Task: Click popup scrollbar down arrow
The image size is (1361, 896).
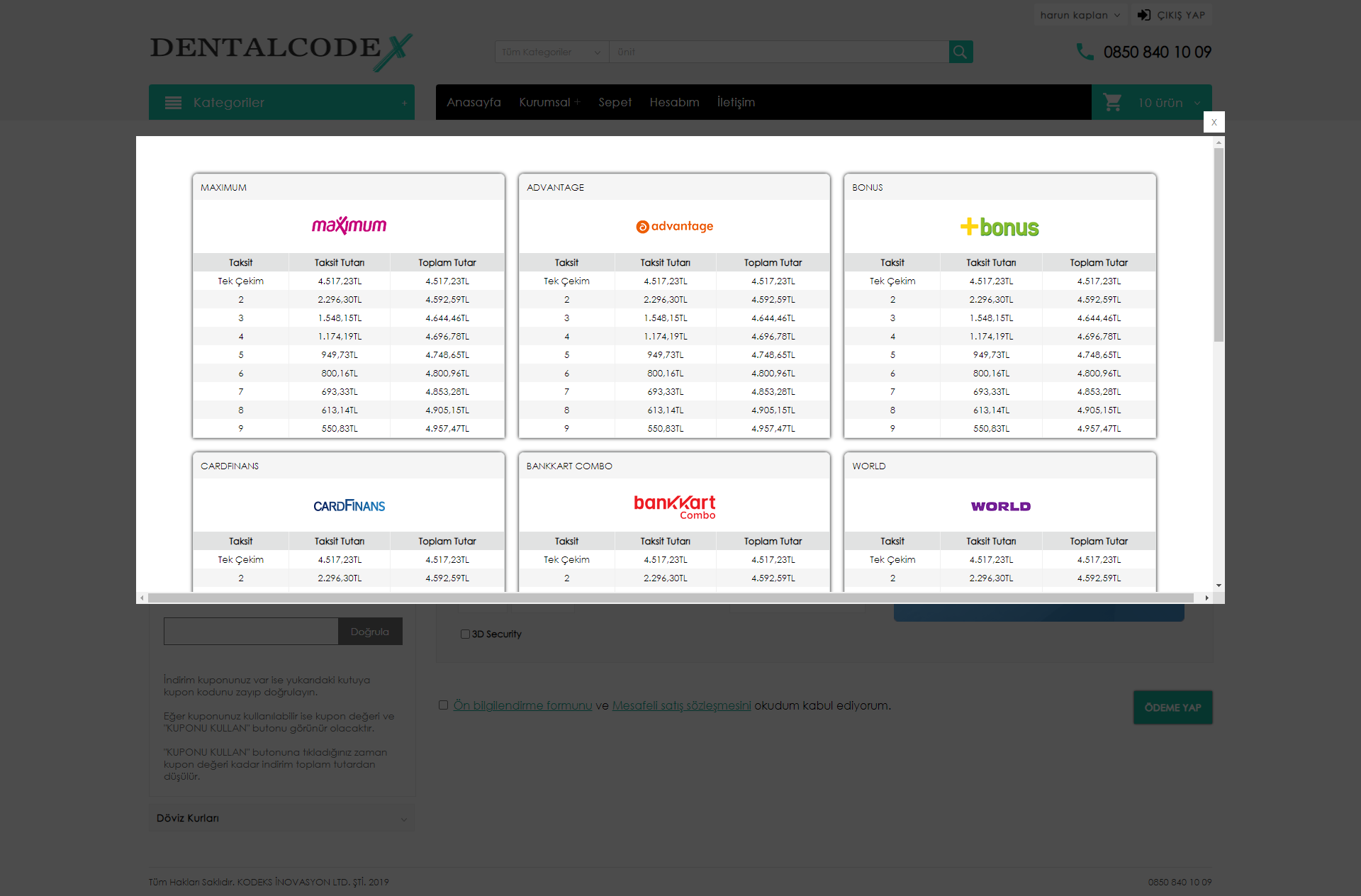Action: (1219, 586)
